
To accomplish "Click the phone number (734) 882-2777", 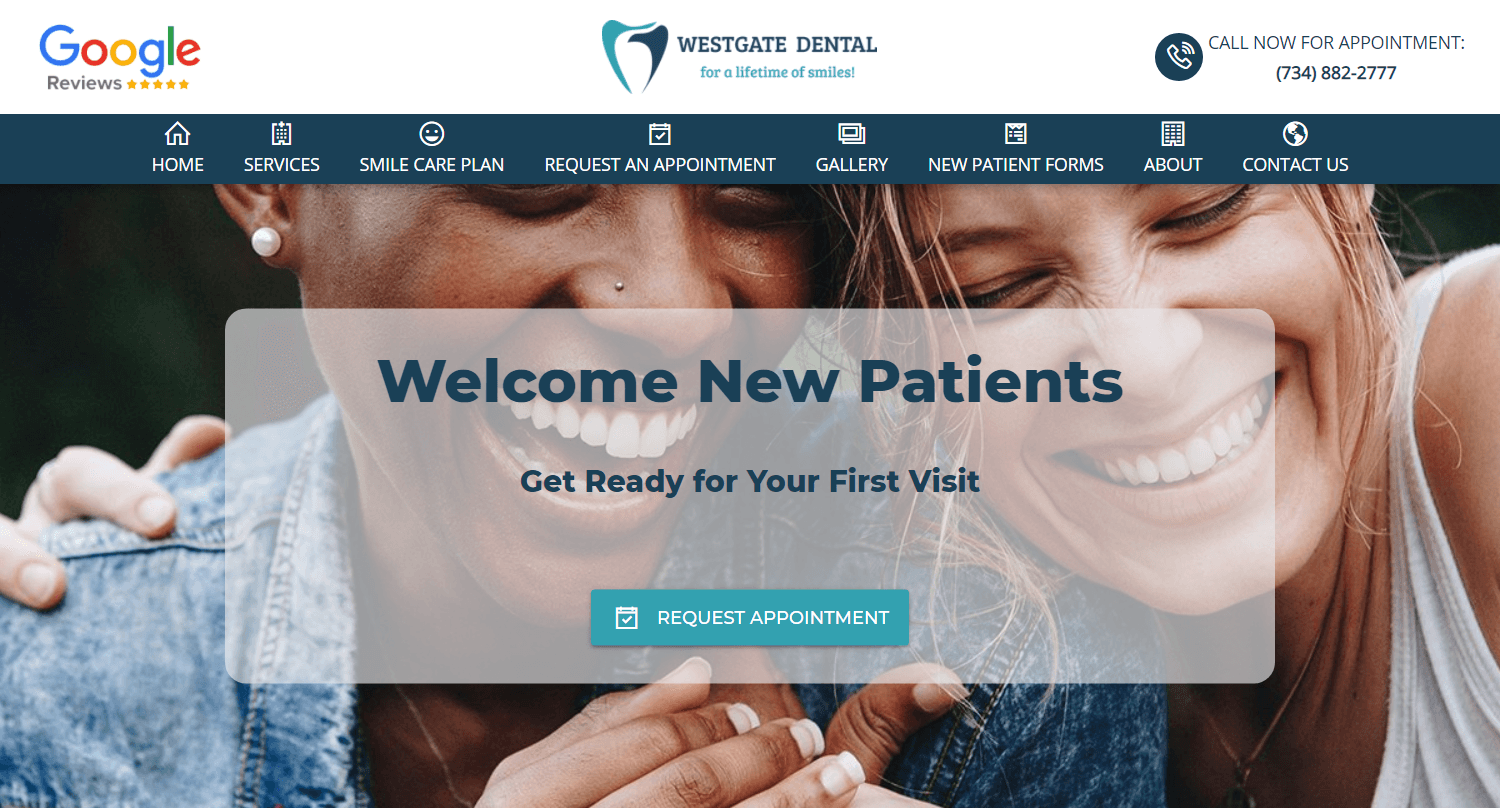I will coord(1336,73).
